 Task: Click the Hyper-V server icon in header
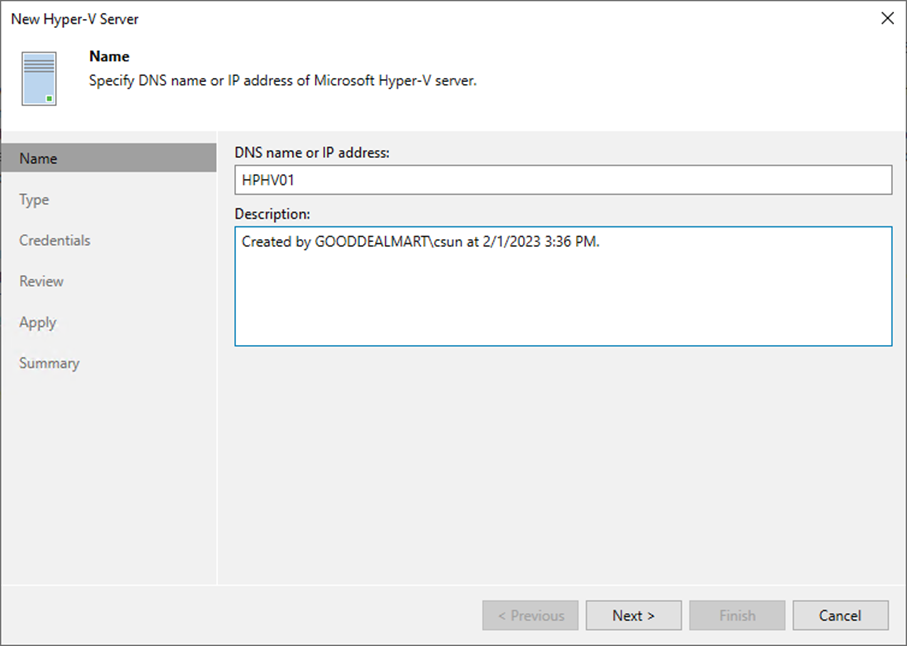(39, 80)
